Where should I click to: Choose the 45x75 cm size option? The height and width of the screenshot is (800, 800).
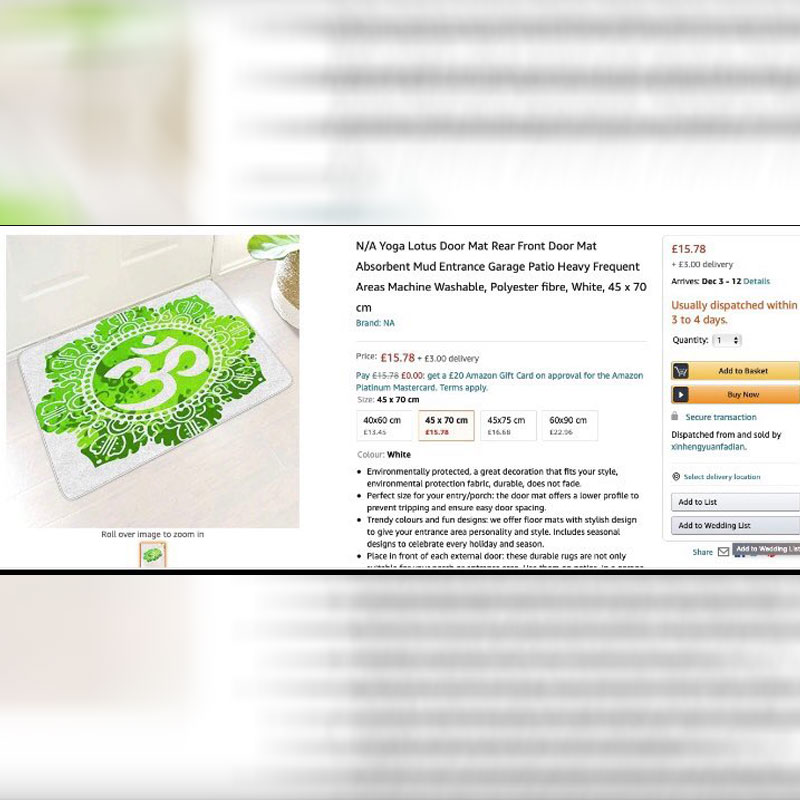point(508,426)
